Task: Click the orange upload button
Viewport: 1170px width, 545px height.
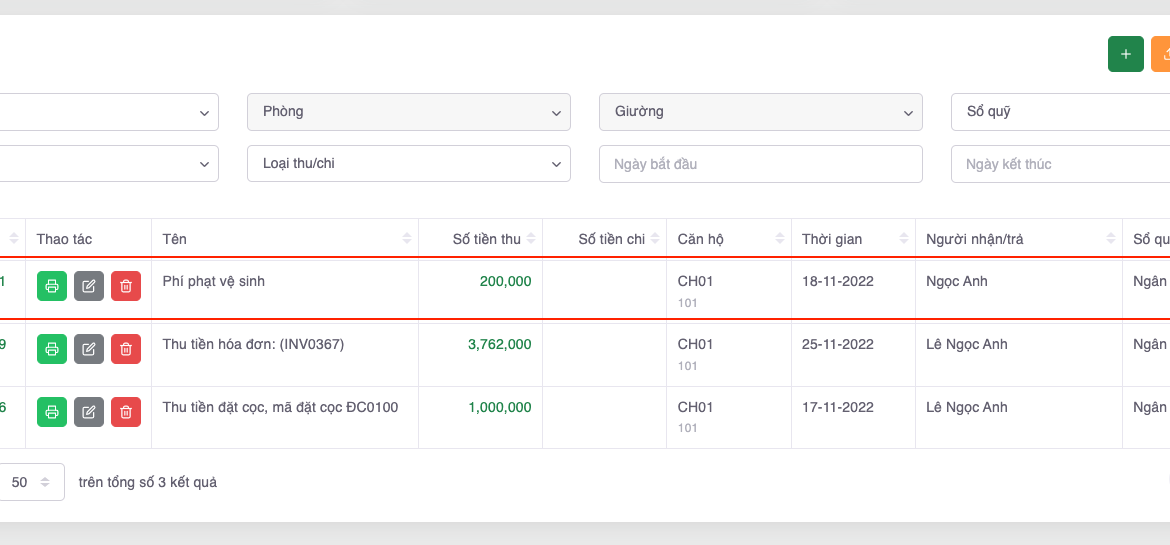Action: point(1162,54)
